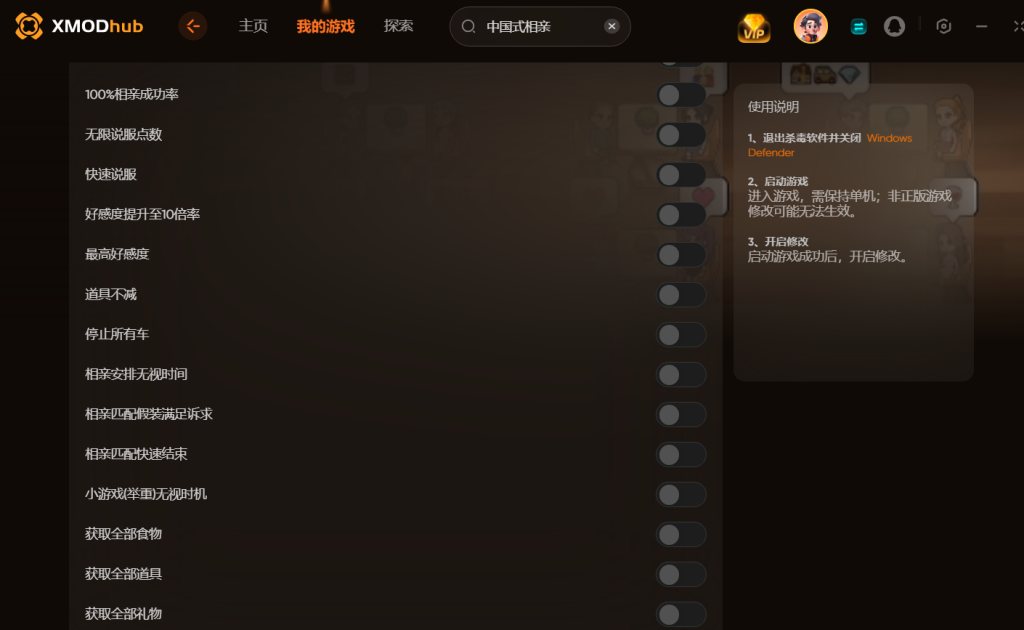
Task: Click the search magnifier icon
Action: (468, 26)
